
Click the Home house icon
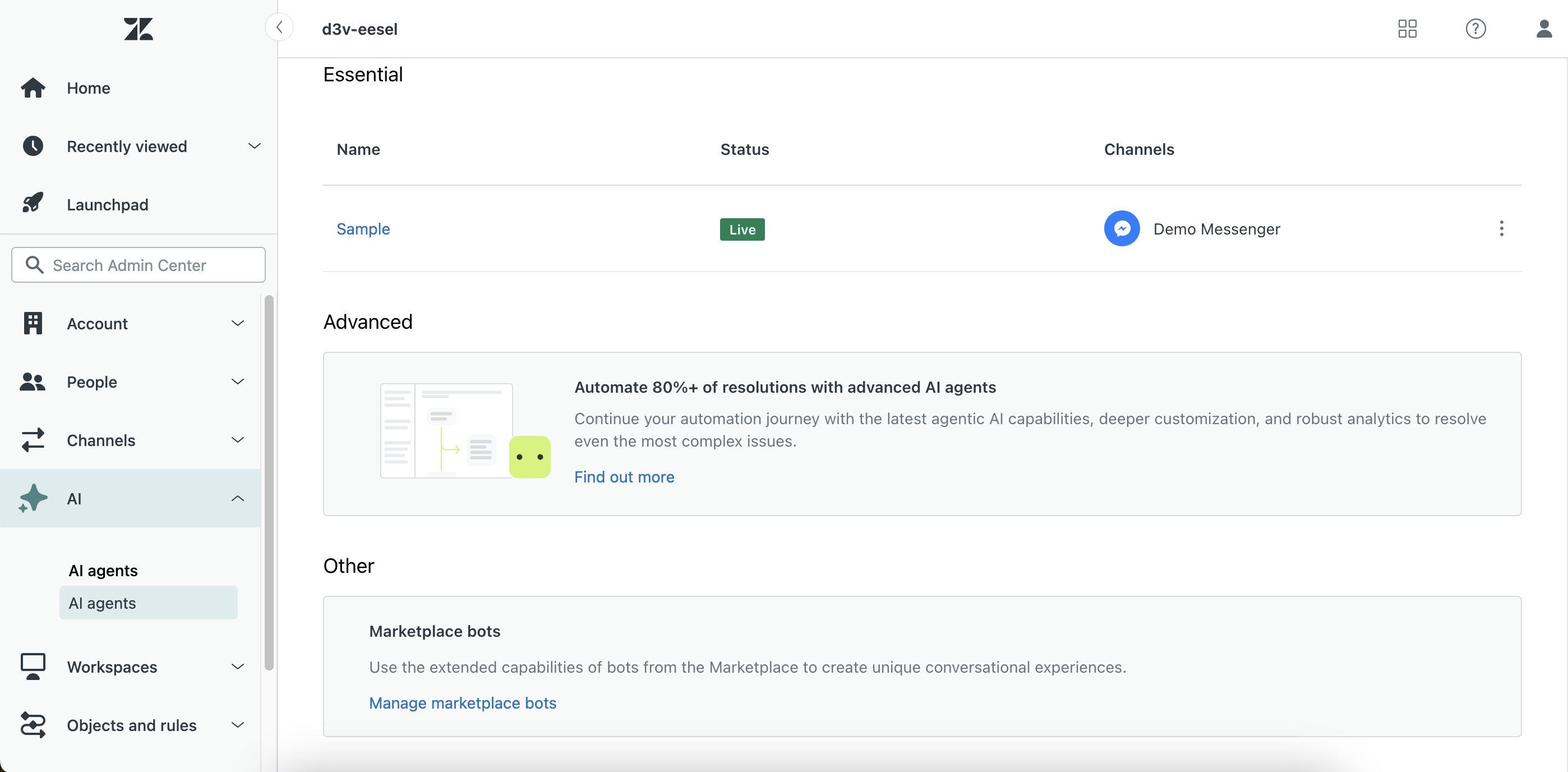(33, 88)
